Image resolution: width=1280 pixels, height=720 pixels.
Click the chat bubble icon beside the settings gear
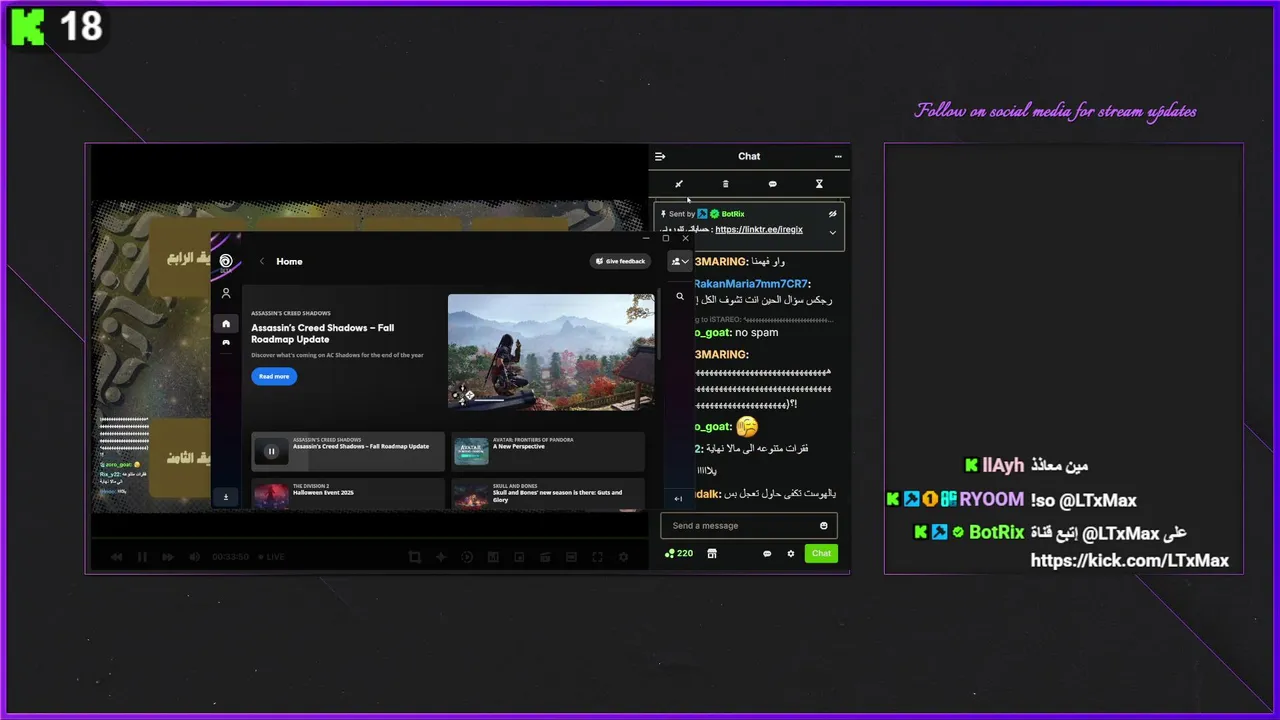(767, 553)
